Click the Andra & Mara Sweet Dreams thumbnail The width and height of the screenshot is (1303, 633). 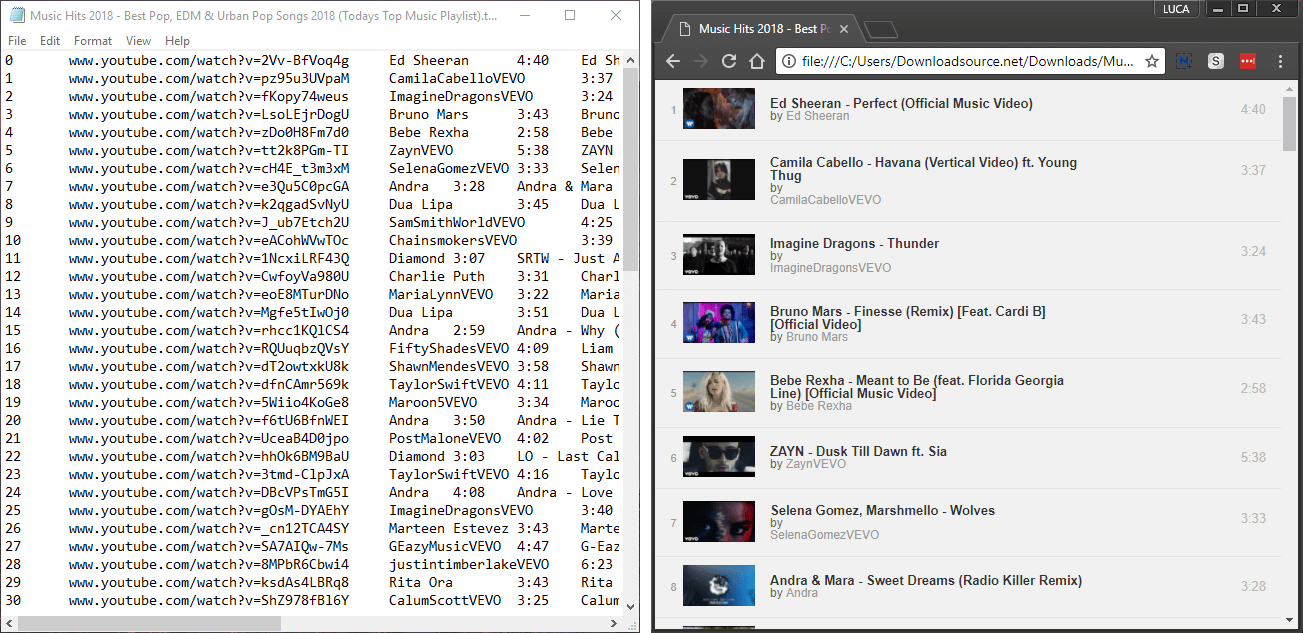pos(718,585)
